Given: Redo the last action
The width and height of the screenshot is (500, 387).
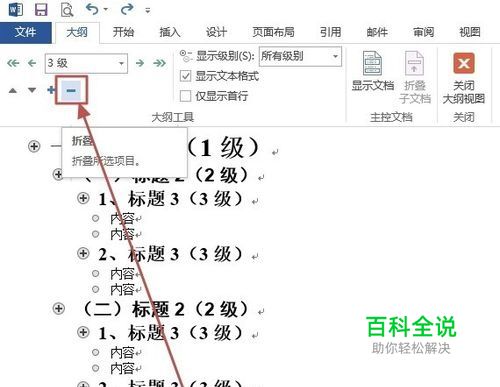Looking at the screenshot, I should (127, 9).
